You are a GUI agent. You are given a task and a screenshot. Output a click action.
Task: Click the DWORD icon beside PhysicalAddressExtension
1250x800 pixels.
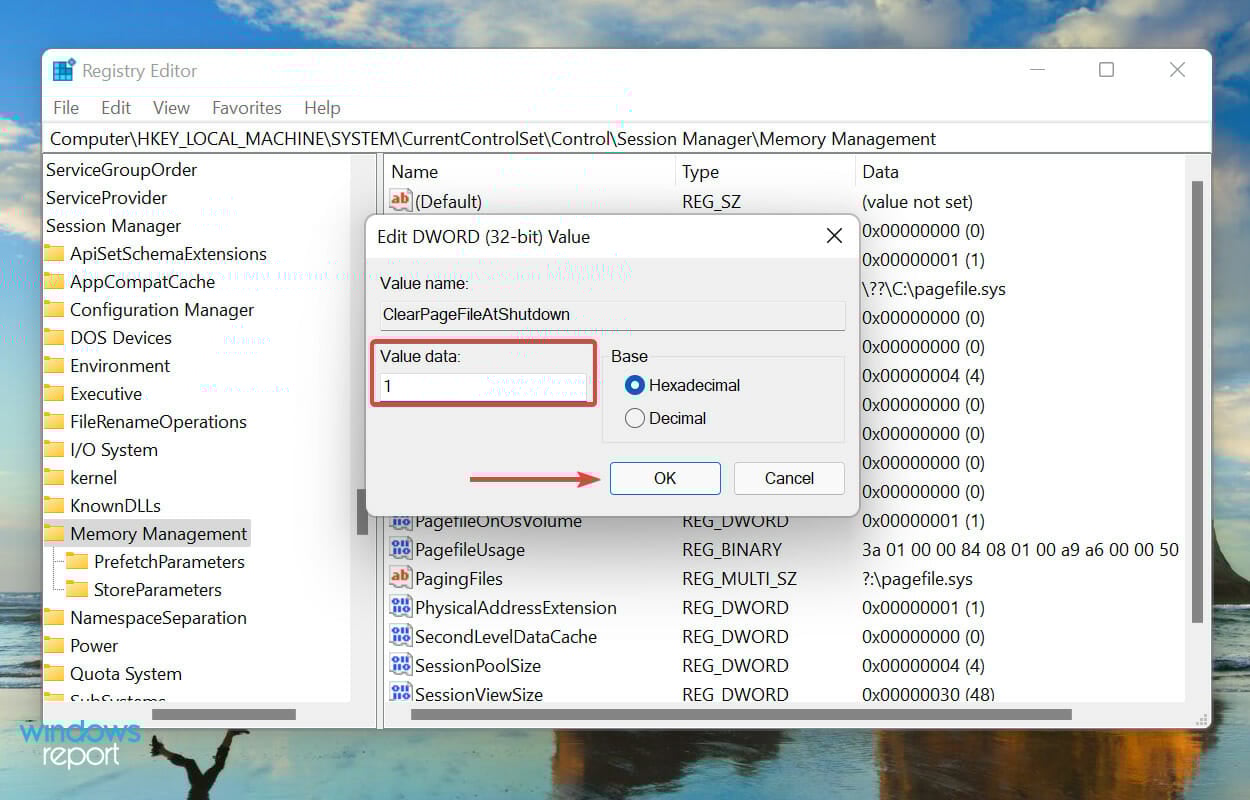tap(400, 607)
